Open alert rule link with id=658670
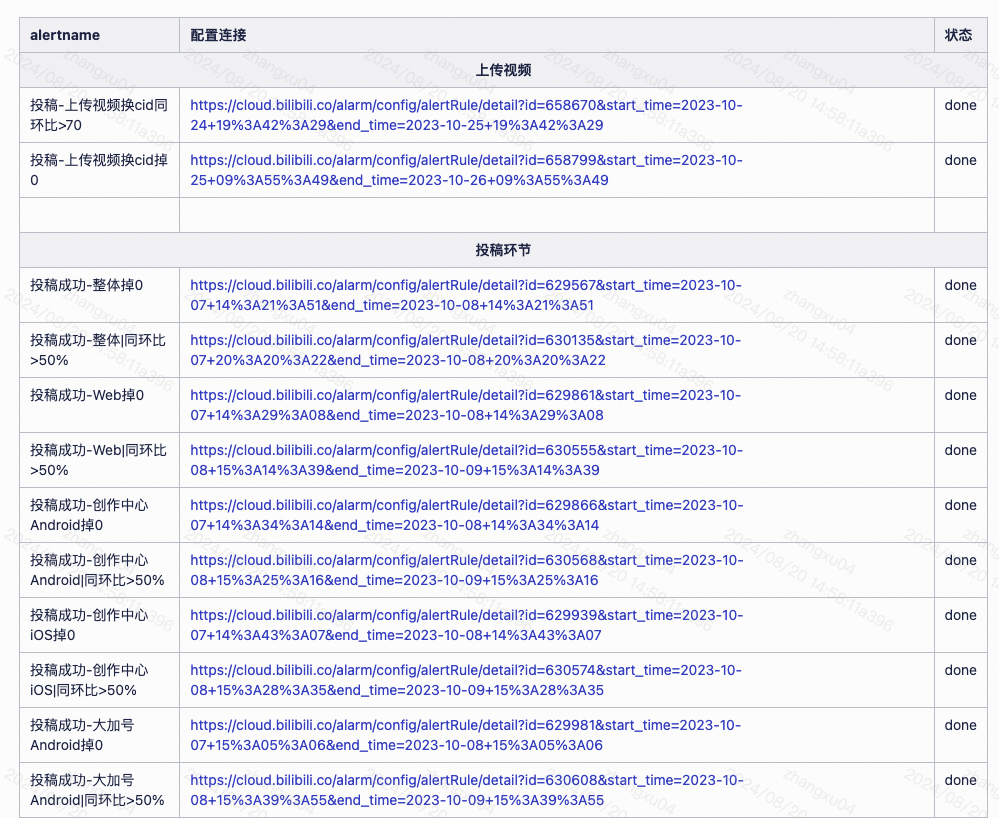This screenshot has height=818, width=999. (466, 115)
